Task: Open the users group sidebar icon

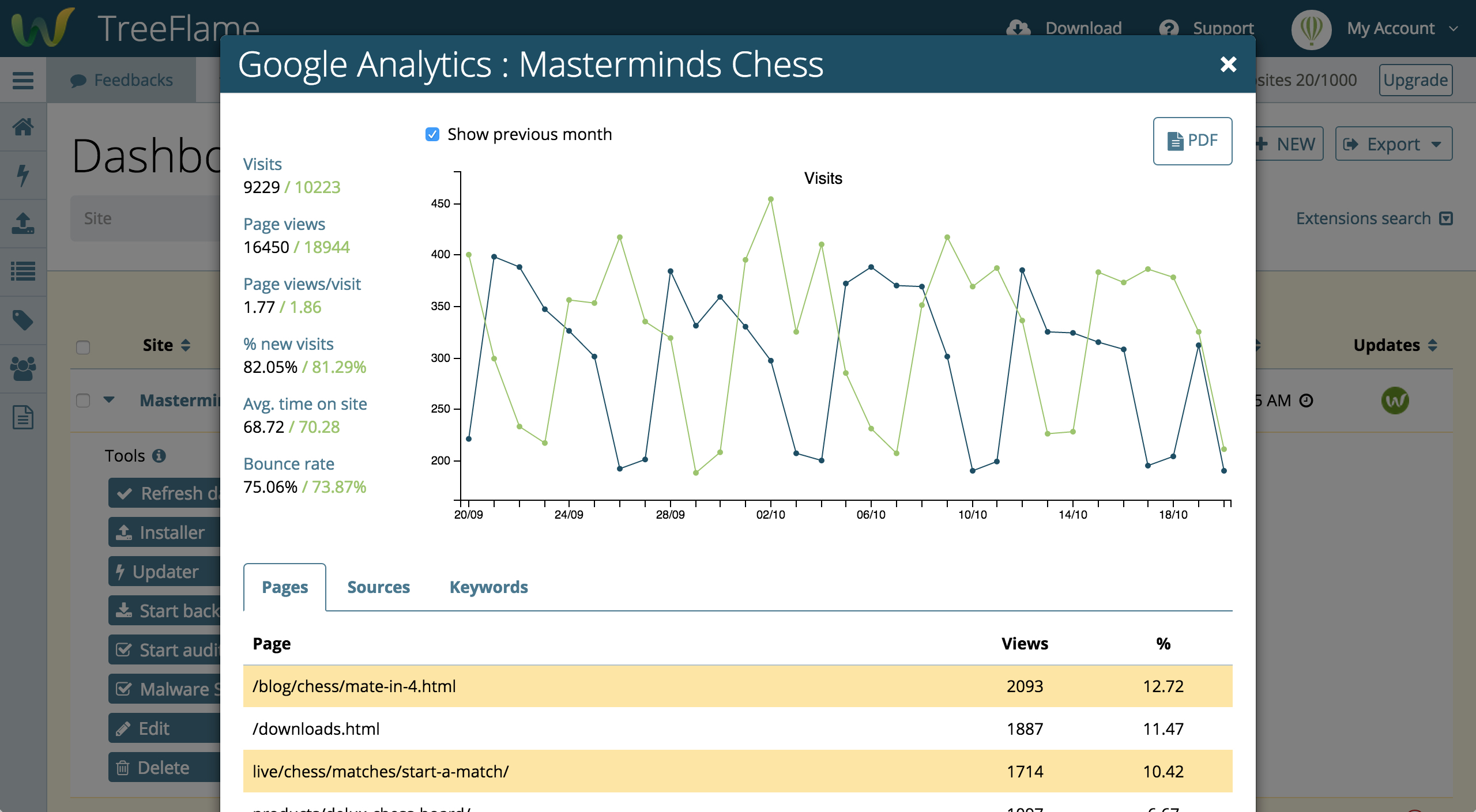Action: coord(23,369)
